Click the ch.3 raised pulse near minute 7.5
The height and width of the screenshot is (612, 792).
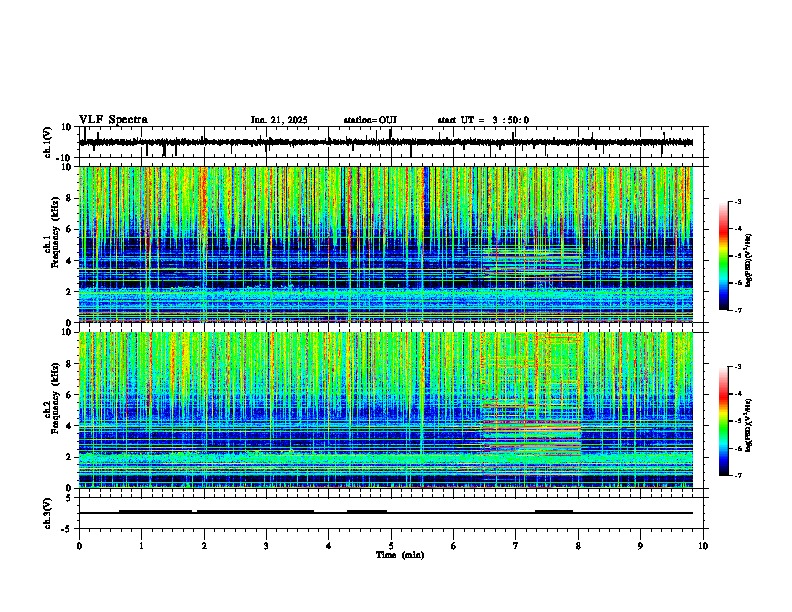554,511
